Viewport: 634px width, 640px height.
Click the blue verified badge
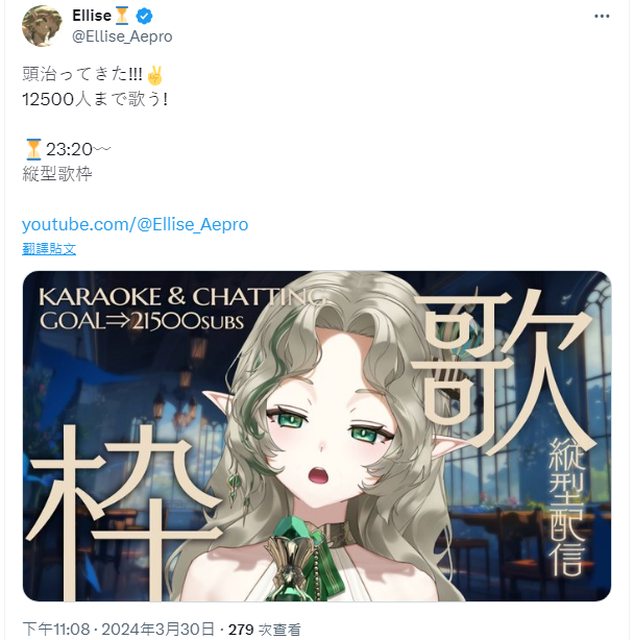(144, 16)
